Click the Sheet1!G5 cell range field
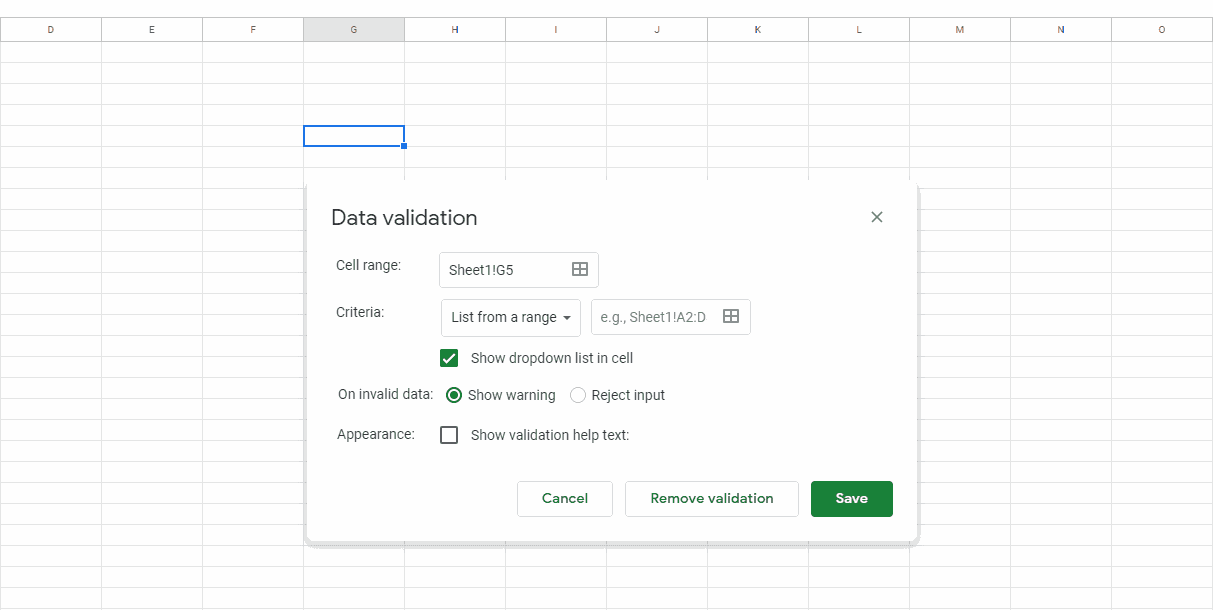1213x610 pixels. (x=503, y=270)
